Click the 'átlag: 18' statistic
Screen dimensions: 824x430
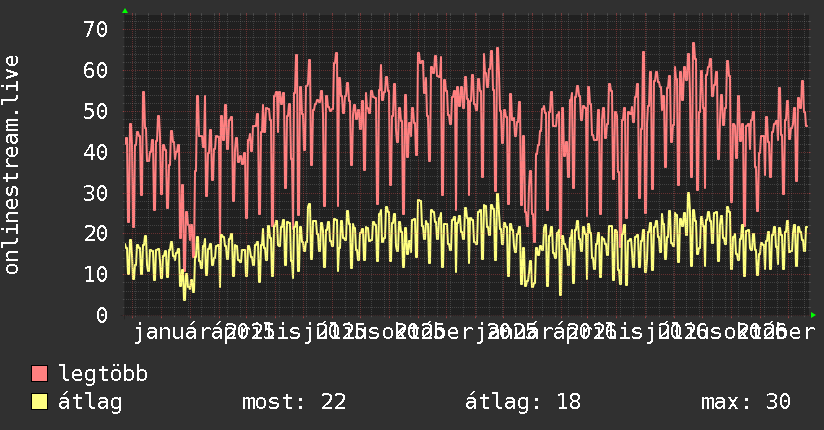click(523, 402)
